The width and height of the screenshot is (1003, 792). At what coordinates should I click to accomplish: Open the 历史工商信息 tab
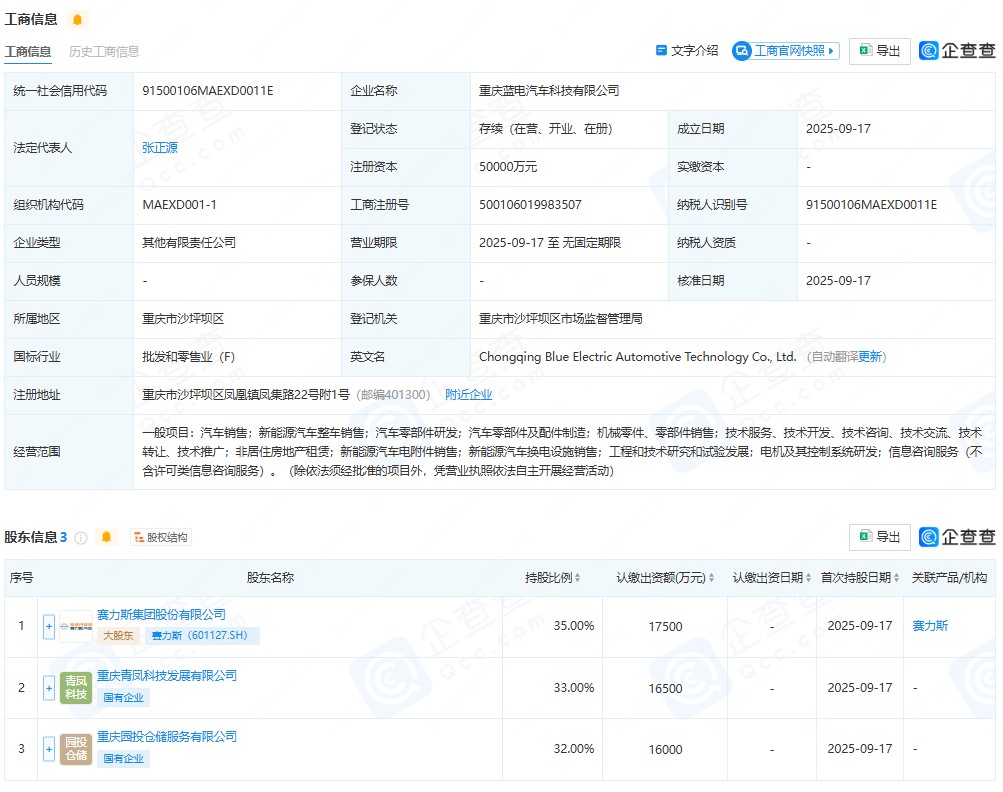[104, 52]
